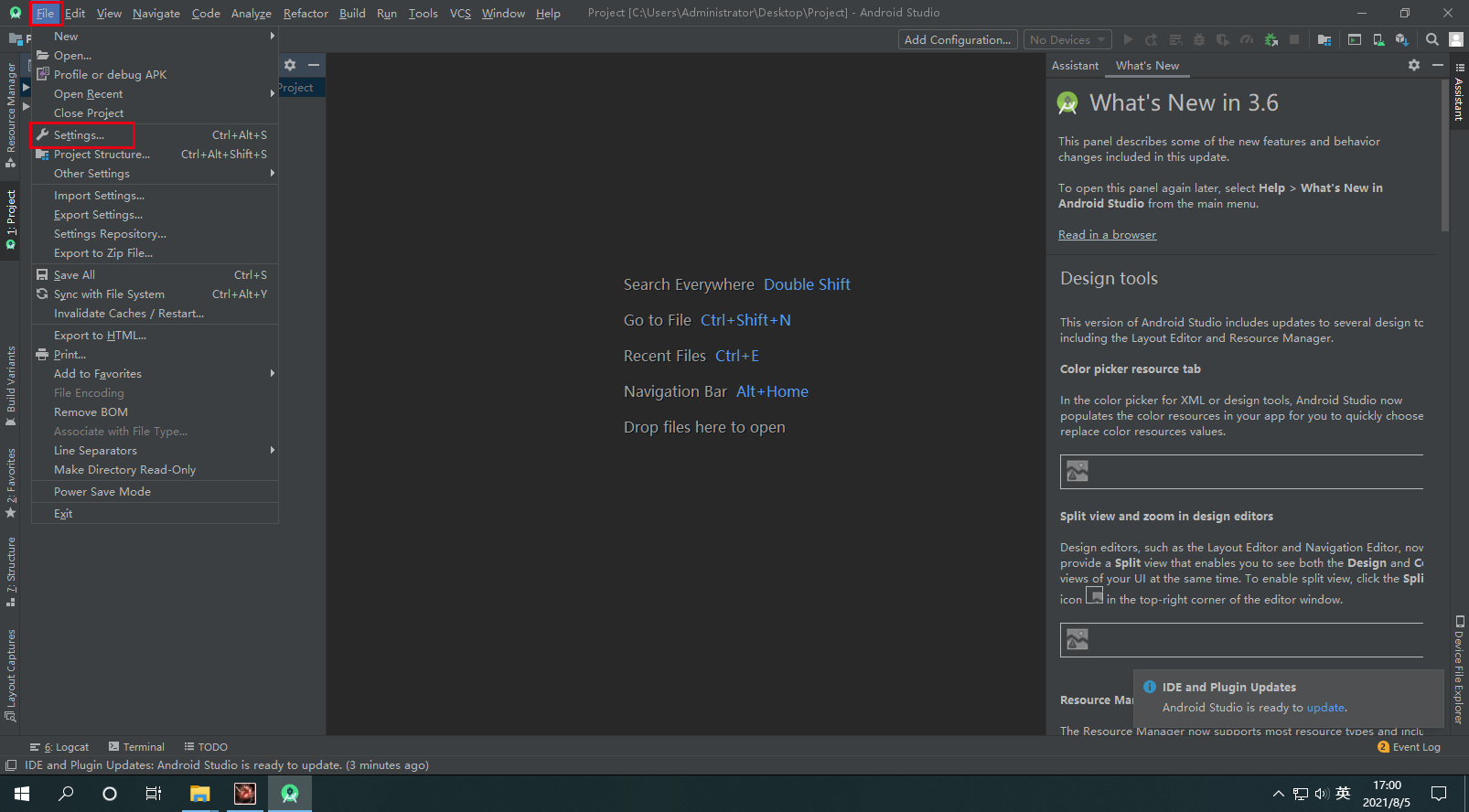Expand the New submenu
Image resolution: width=1469 pixels, height=812 pixels.
[155, 36]
